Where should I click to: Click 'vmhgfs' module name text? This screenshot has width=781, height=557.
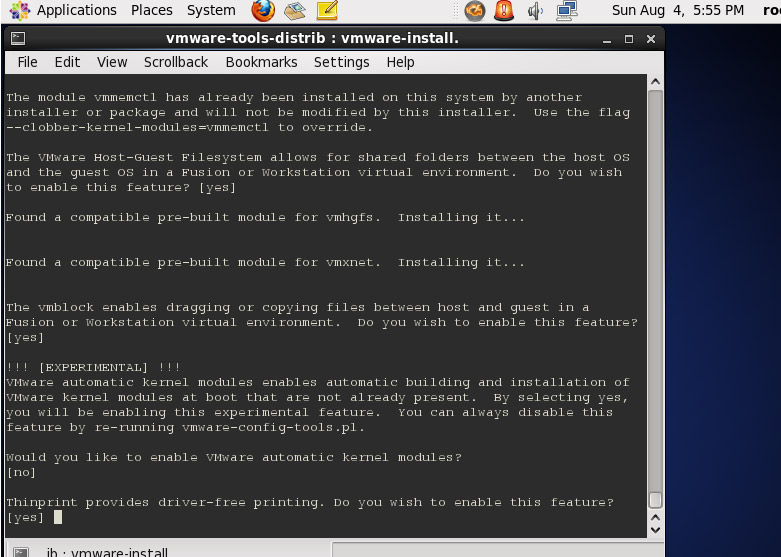pos(350,218)
